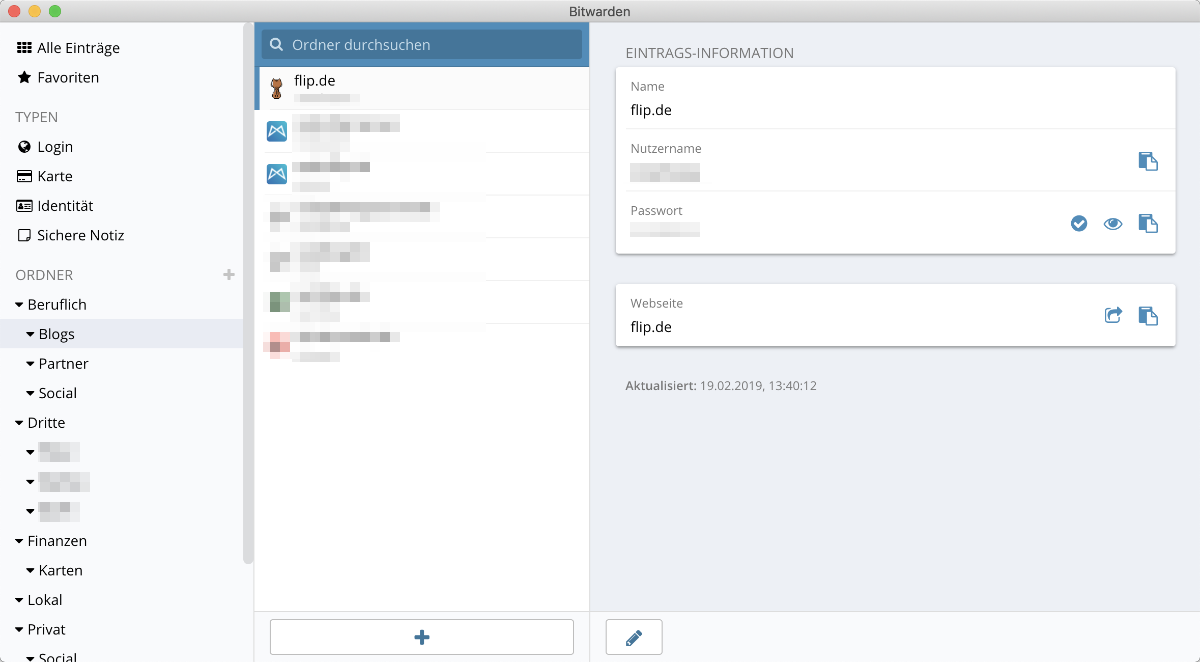Show all entries via Alle Einträge
The width and height of the screenshot is (1200, 662).
(x=77, y=48)
